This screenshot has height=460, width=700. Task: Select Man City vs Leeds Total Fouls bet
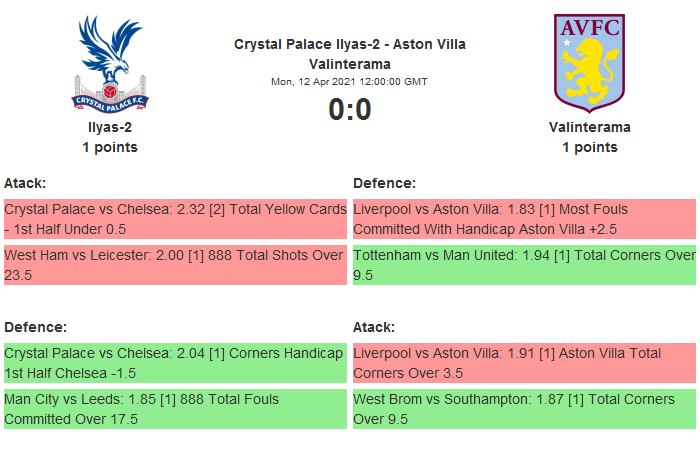pos(174,408)
